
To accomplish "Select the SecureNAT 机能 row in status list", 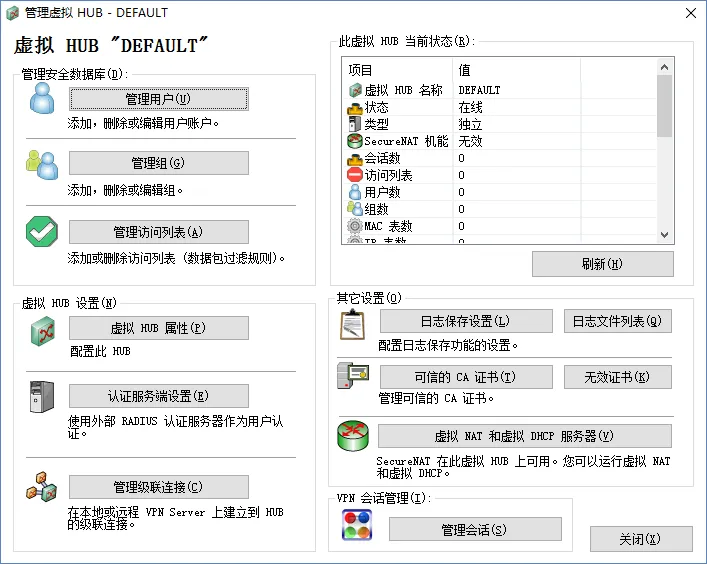I will coord(500,141).
